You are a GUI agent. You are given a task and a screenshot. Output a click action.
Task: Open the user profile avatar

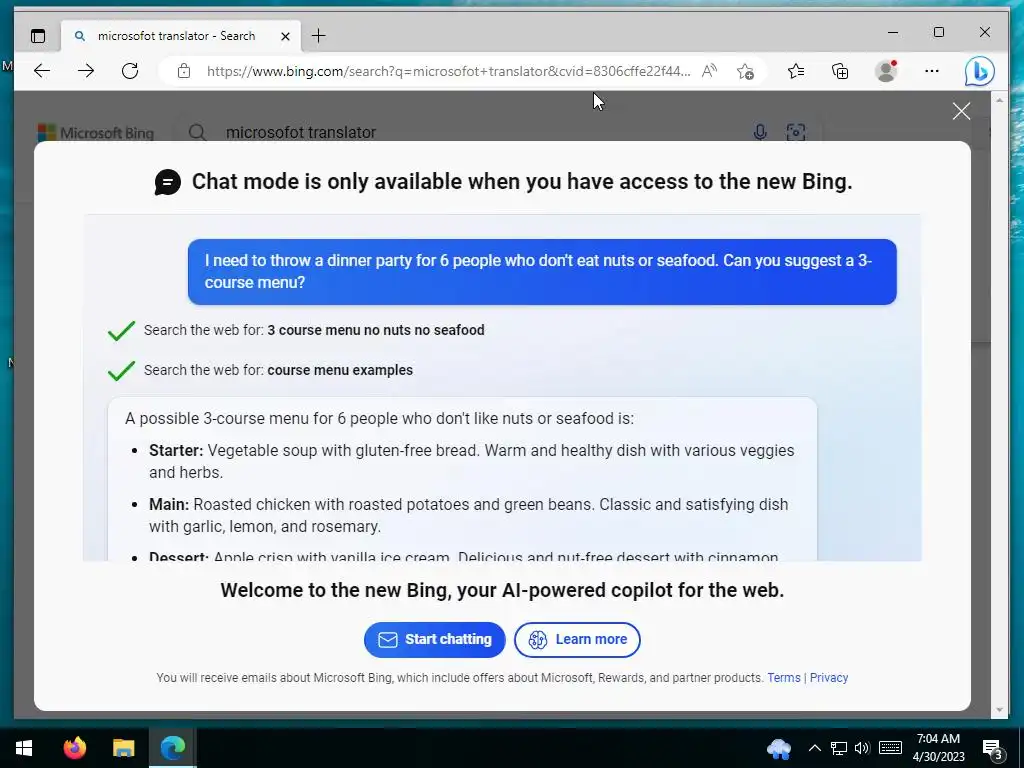[x=886, y=71]
